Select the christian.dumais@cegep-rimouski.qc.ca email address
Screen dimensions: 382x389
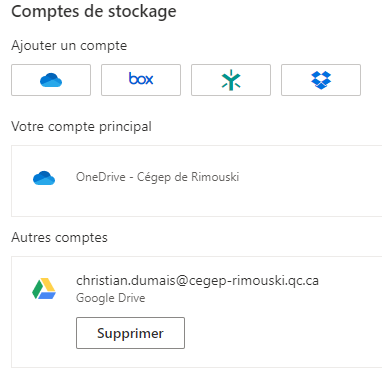[197, 281]
